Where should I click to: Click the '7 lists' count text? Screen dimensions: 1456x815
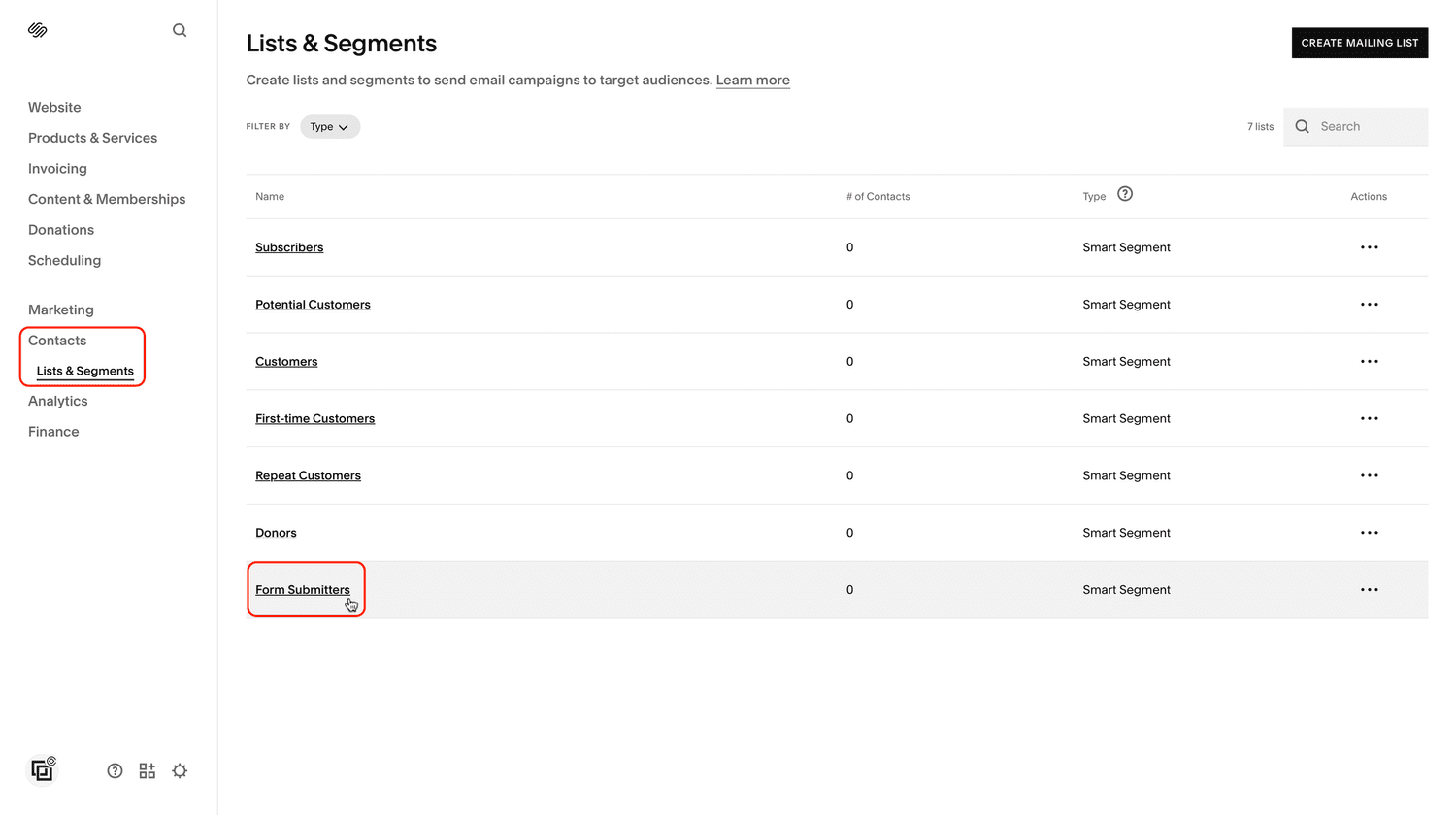tap(1261, 127)
